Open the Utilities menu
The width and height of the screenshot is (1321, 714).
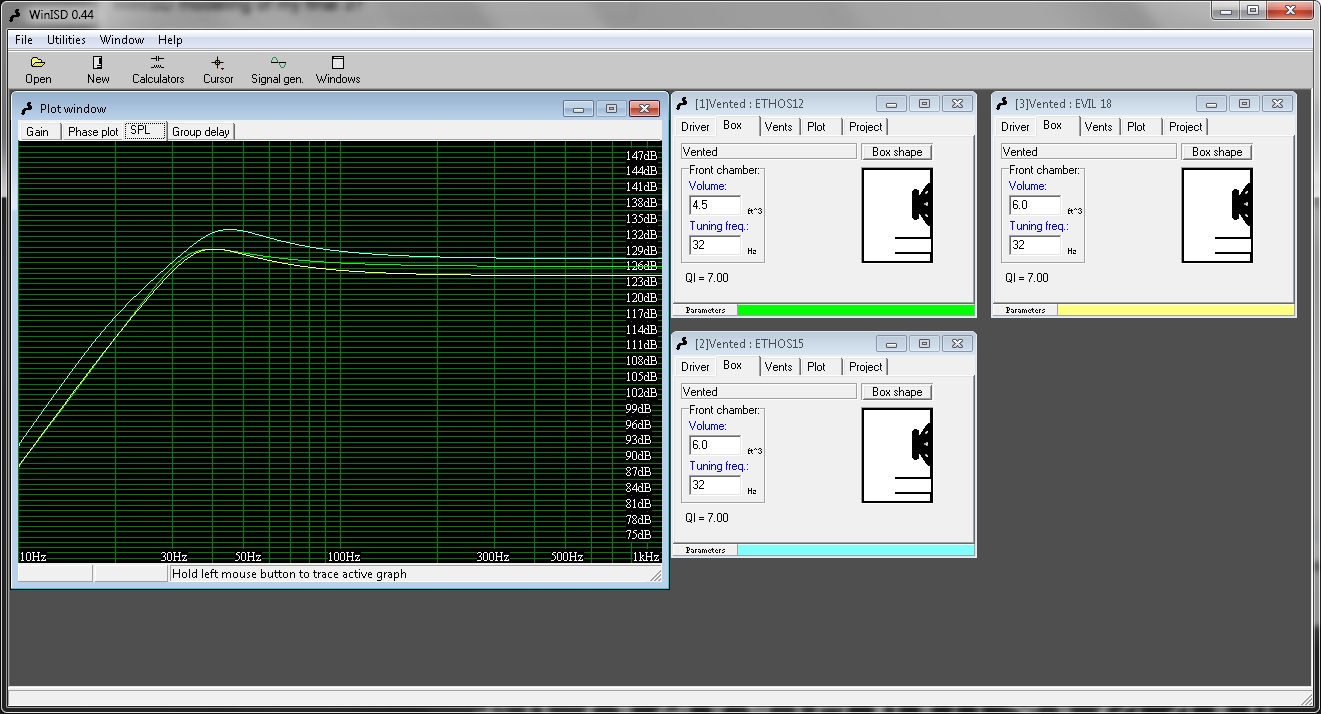[x=66, y=40]
